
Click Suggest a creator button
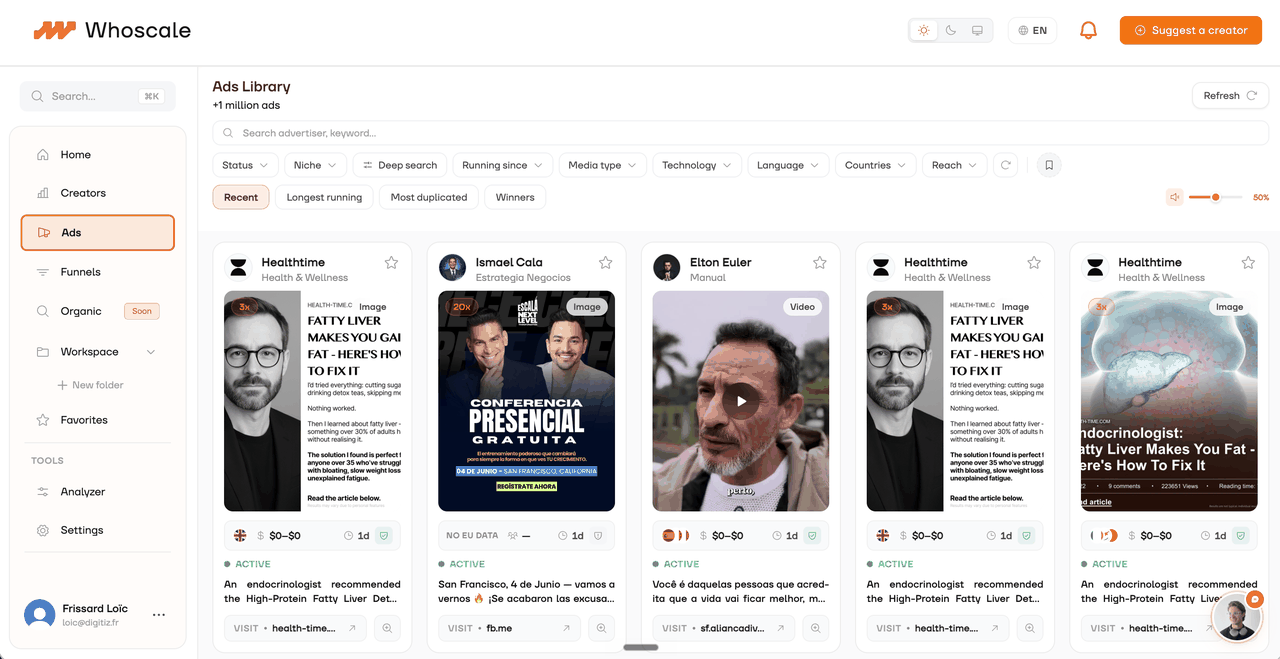click(x=1191, y=30)
